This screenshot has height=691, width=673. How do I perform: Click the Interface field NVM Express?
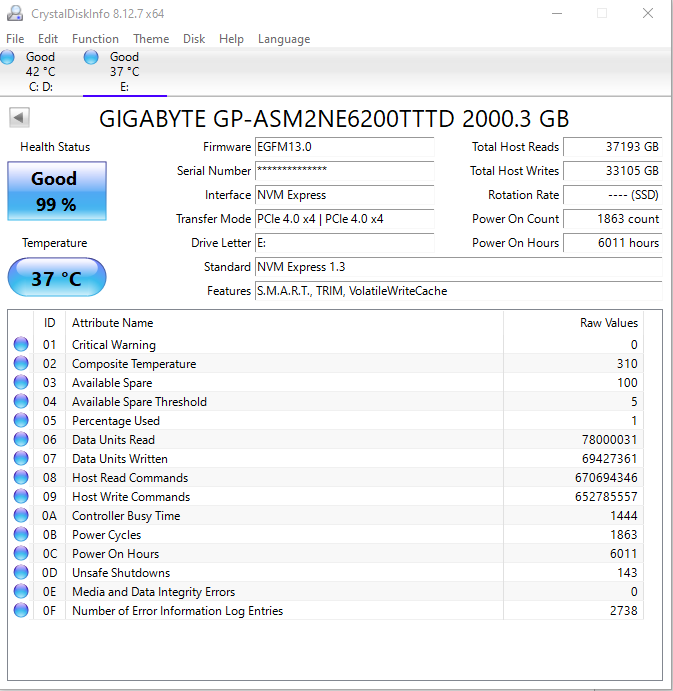[x=345, y=195]
